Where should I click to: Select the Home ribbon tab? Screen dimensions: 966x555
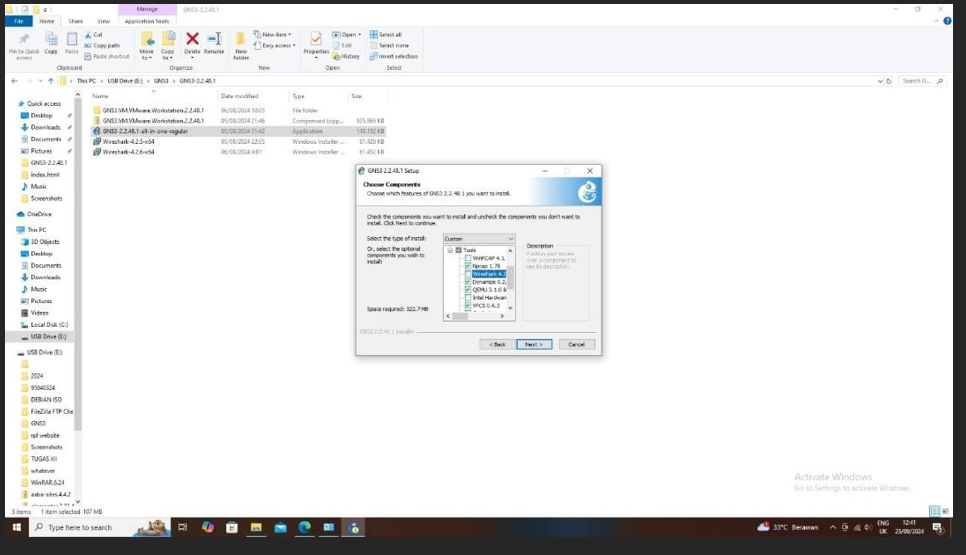[47, 21]
